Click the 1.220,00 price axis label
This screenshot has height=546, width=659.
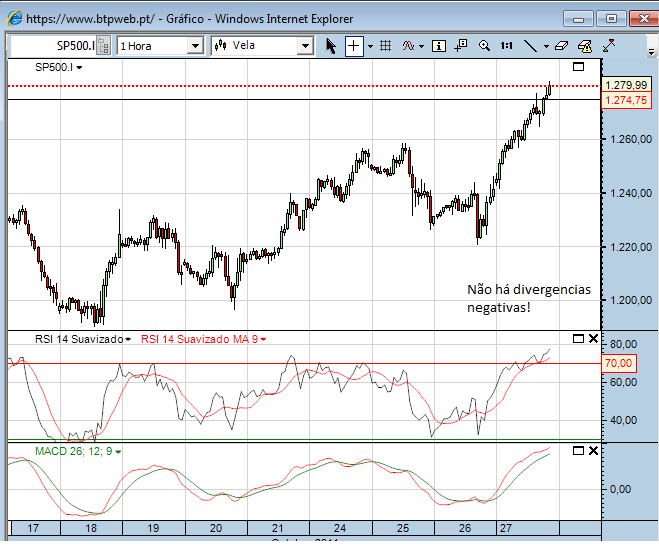[x=631, y=247]
